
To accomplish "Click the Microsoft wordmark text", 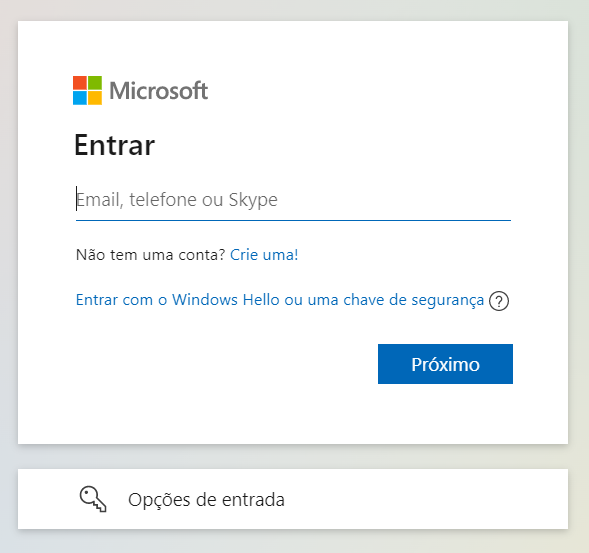I will pyautogui.click(x=159, y=91).
